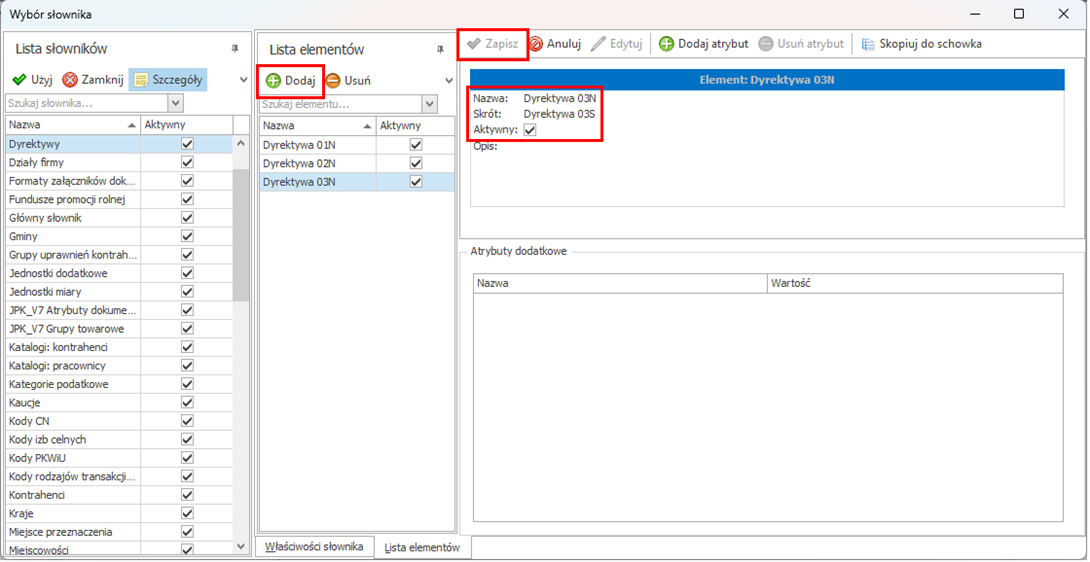Open the Szukaj słownika dropdown arrow

[x=176, y=103]
